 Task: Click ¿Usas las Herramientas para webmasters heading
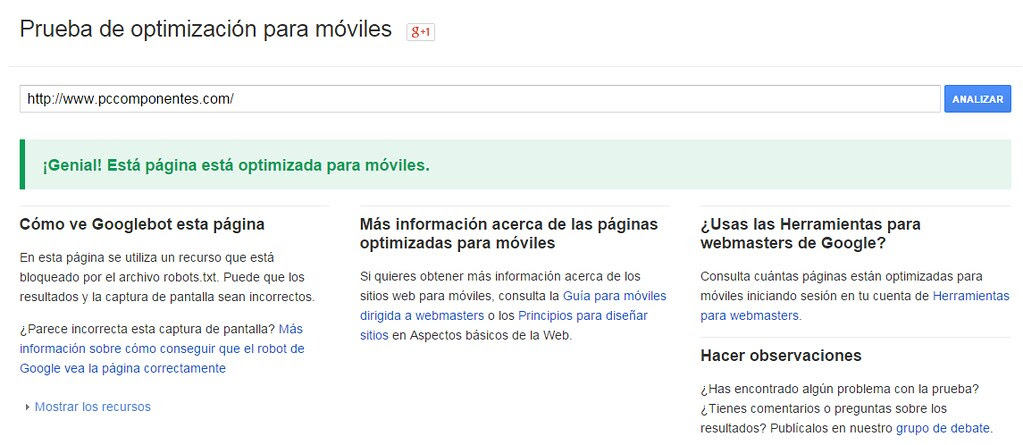pyautogui.click(x=810, y=234)
